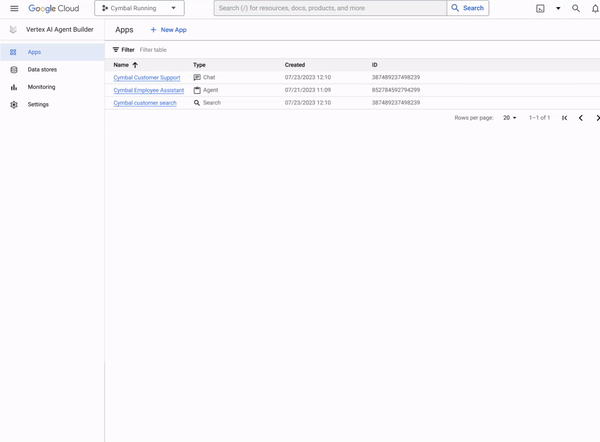Screen dimensions: 600x442
Task: Click the 1–1 of 1 pagination text
Action: (x=540, y=118)
